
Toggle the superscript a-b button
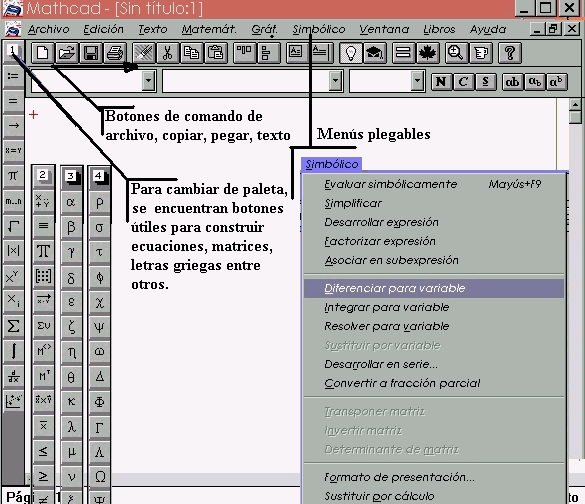(x=556, y=82)
